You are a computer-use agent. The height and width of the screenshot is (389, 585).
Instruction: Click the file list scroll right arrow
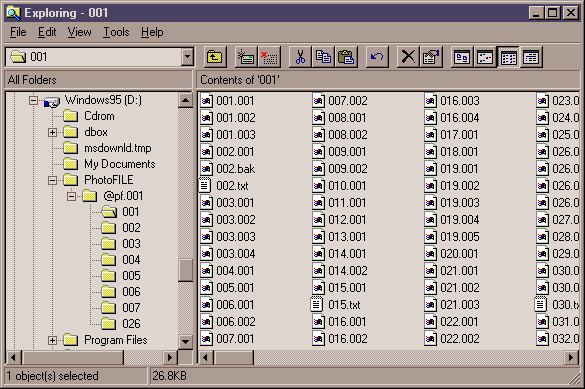(570, 358)
